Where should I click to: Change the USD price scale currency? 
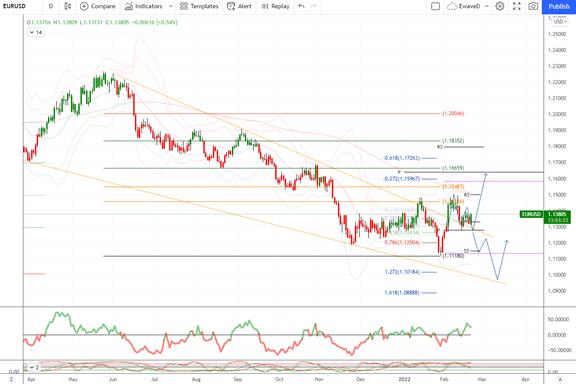tap(560, 22)
